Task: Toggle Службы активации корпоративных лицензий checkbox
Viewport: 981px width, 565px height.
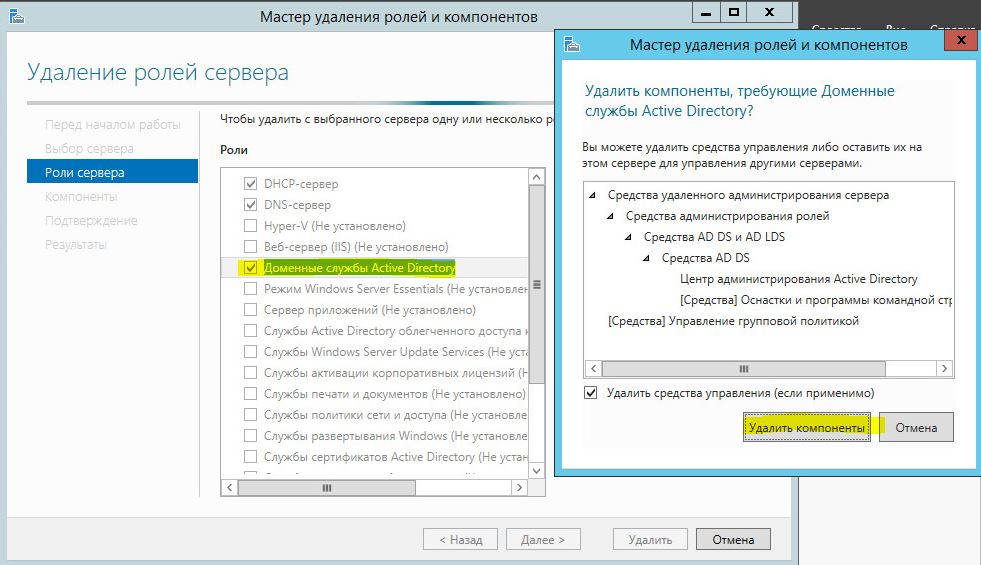Action: click(x=250, y=373)
